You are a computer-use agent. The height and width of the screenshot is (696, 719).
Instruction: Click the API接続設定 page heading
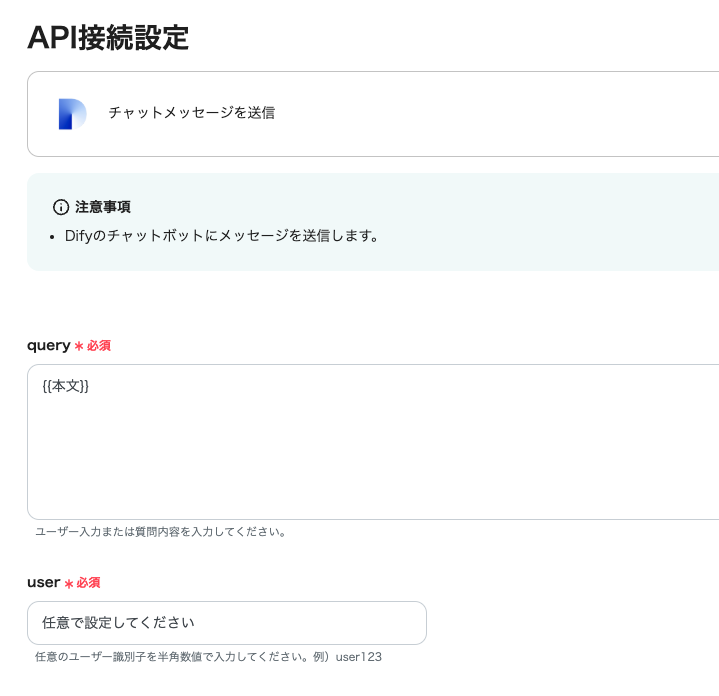108,37
